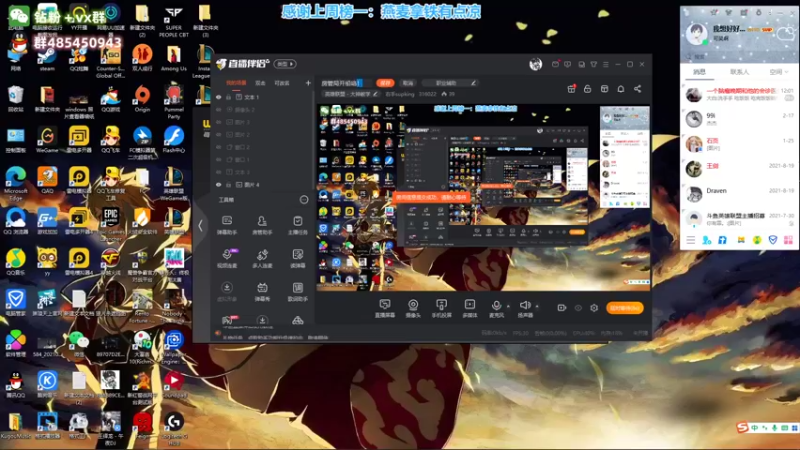Open streaming settings gear icon
Image resolution: width=800 pixels, height=450 pixels.
click(594, 308)
